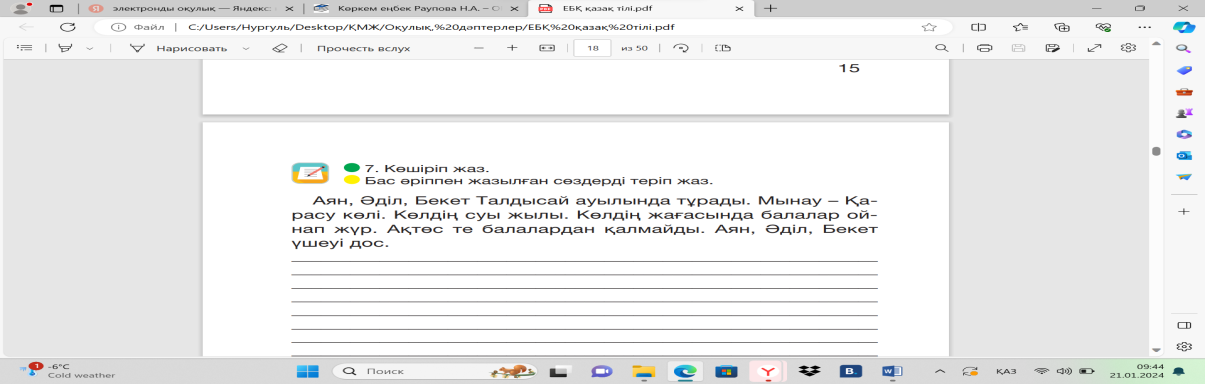Open Copilot in the Edge sidebar
The width and height of the screenshot is (1205, 384).
(1184, 27)
